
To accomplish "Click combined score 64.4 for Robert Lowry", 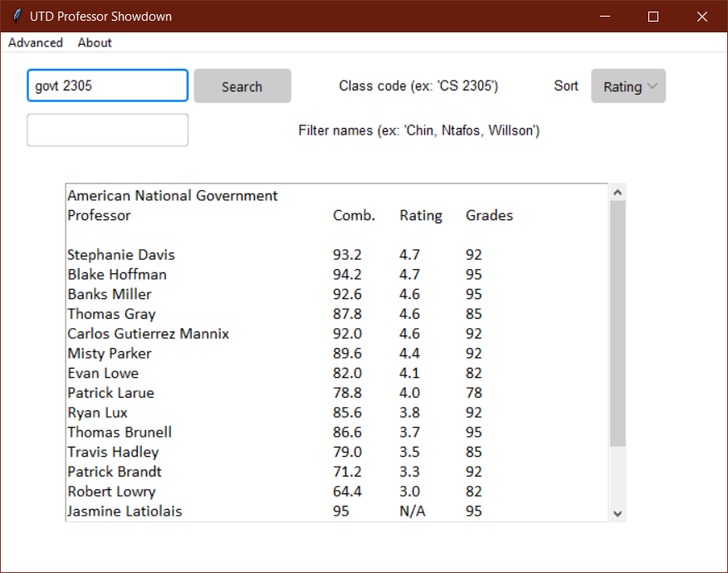I will click(x=347, y=492).
